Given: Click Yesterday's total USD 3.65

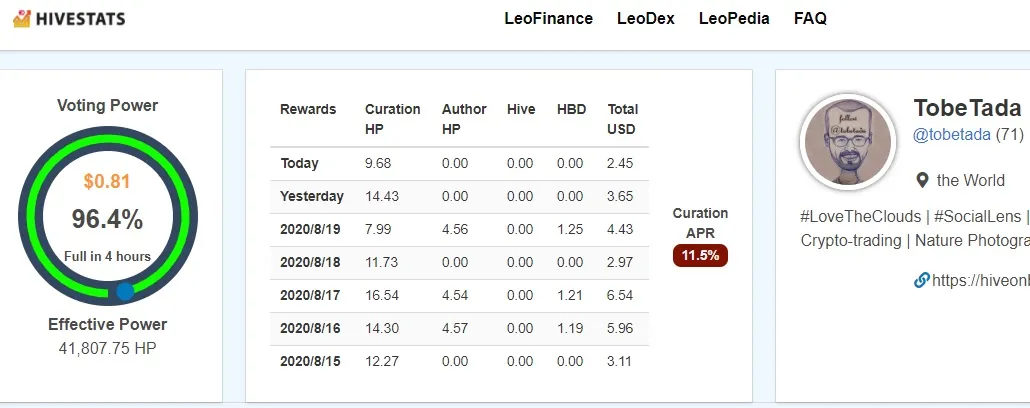Looking at the screenshot, I should [620, 196].
